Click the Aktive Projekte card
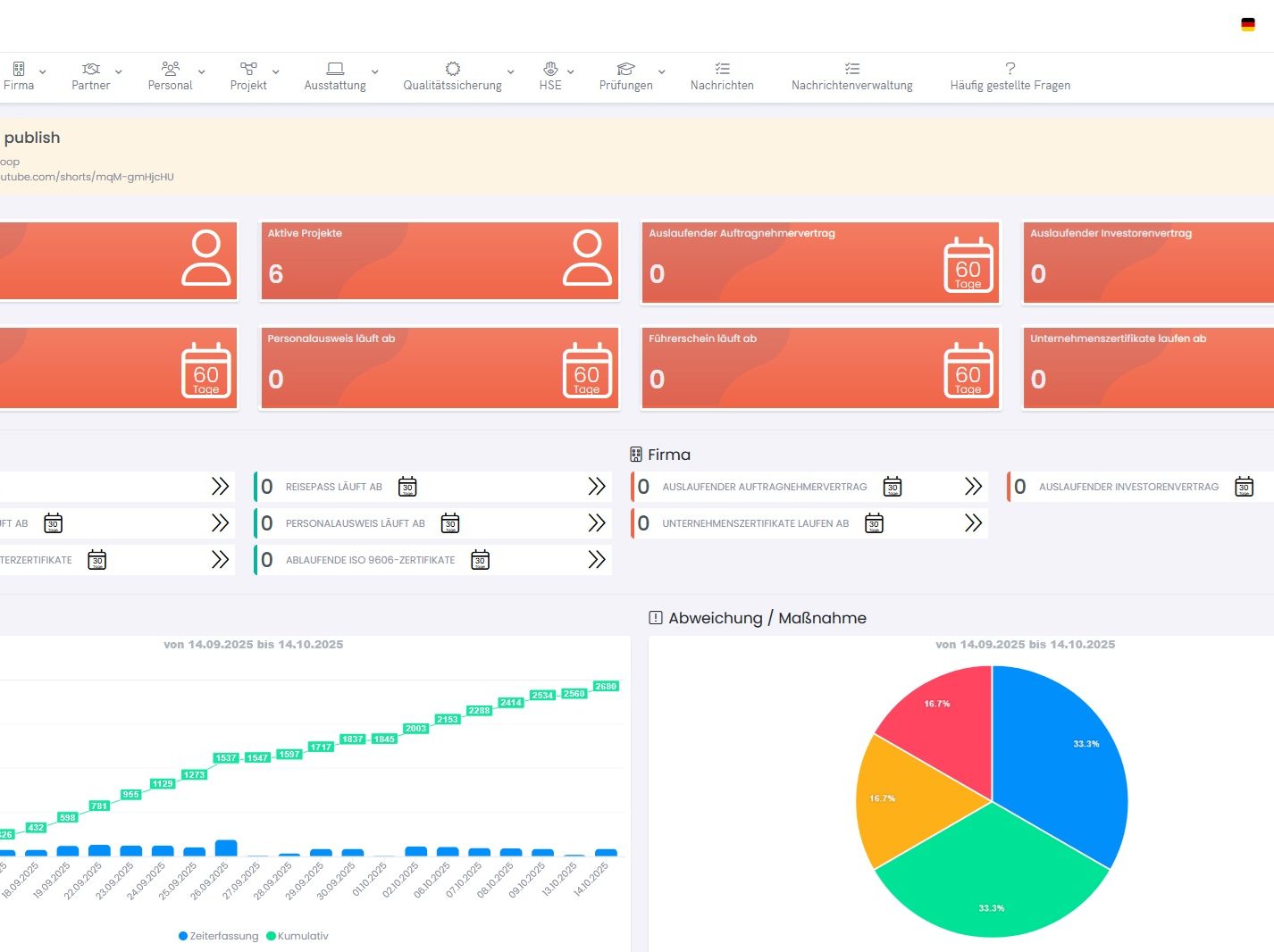Image resolution: width=1274 pixels, height=952 pixels. coord(440,261)
